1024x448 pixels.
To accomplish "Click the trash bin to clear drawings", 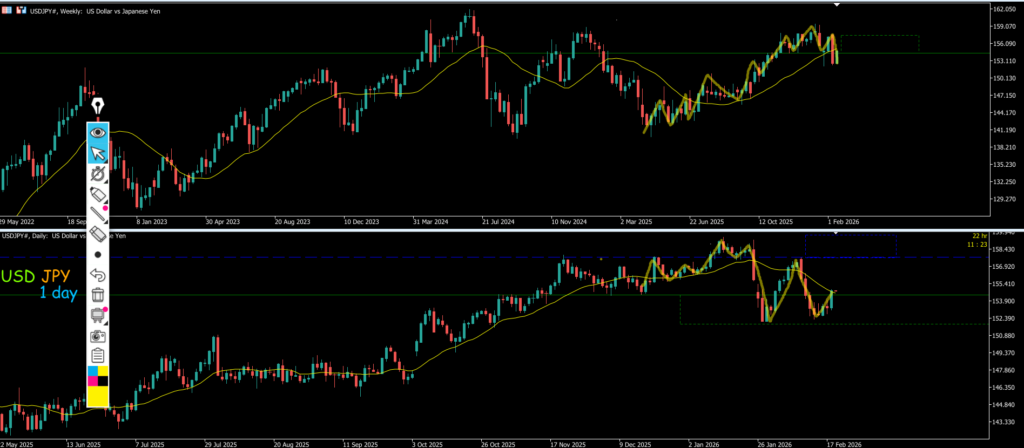I will 98,294.
